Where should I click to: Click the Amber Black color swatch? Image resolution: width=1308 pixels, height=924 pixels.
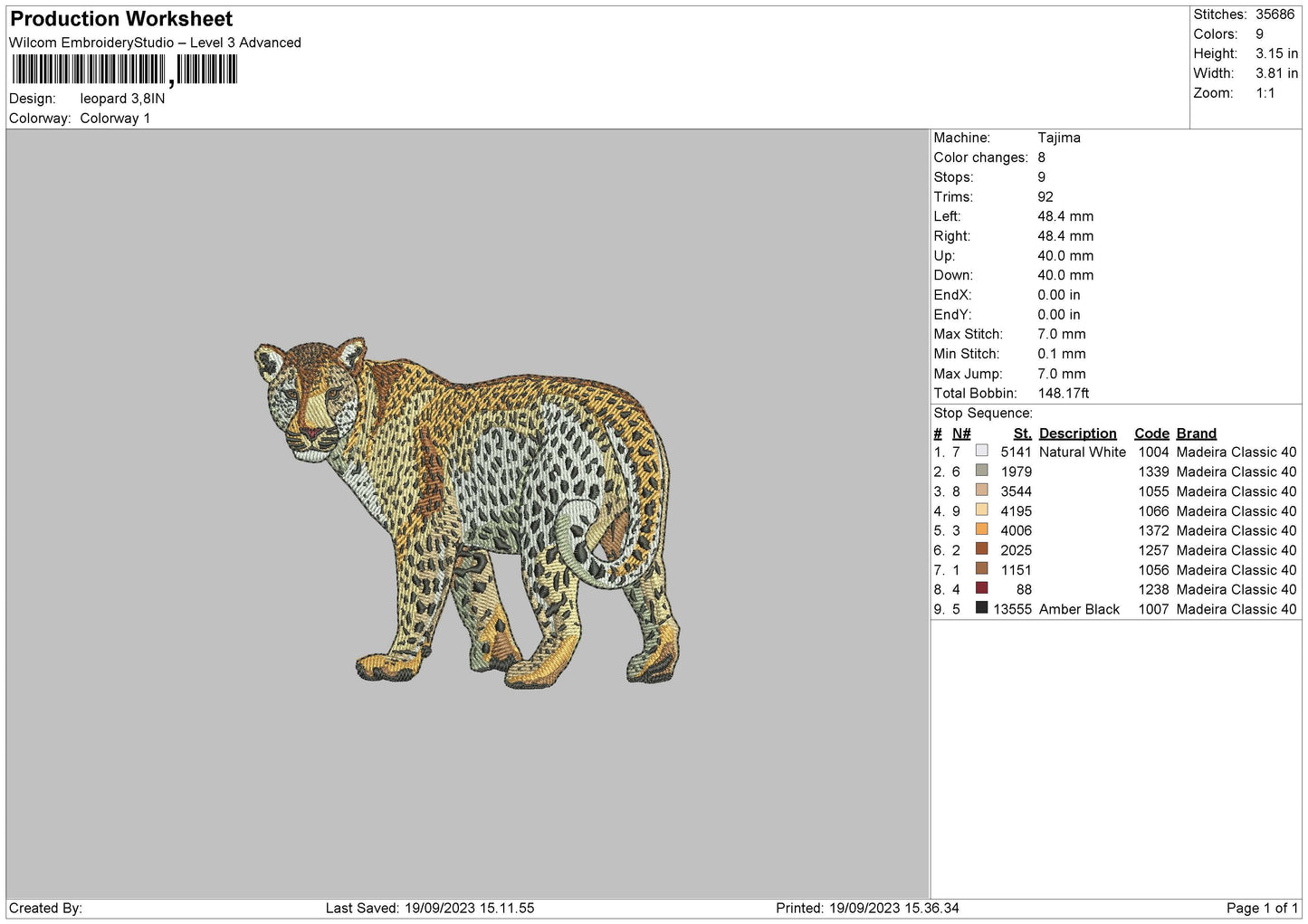[x=981, y=608]
